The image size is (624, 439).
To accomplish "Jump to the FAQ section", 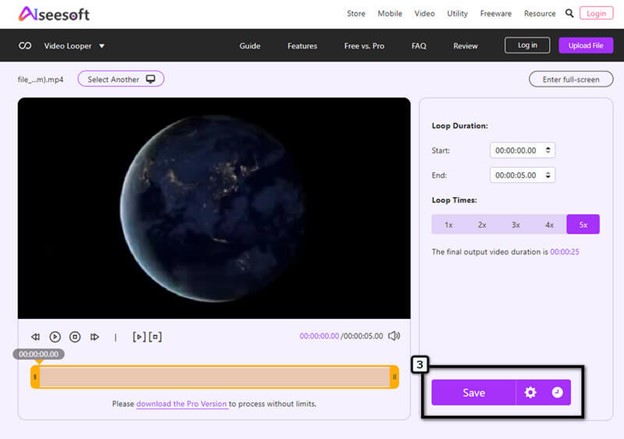I will click(x=419, y=46).
